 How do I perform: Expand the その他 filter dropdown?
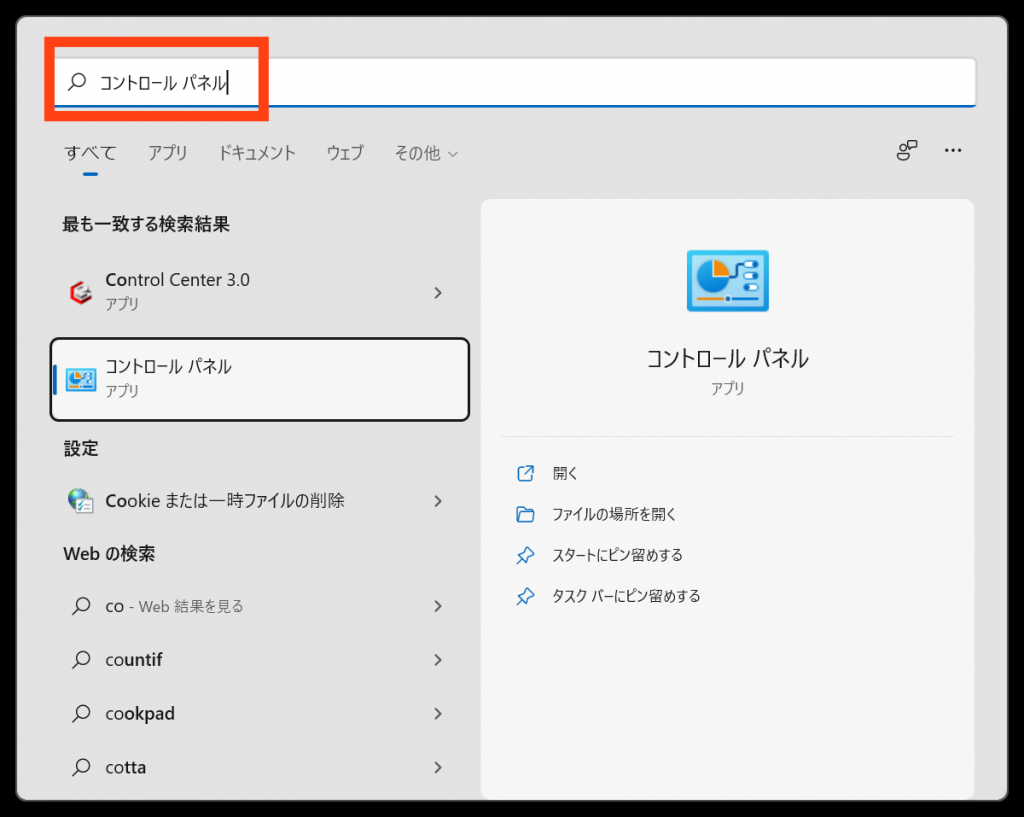pyautogui.click(x=425, y=153)
